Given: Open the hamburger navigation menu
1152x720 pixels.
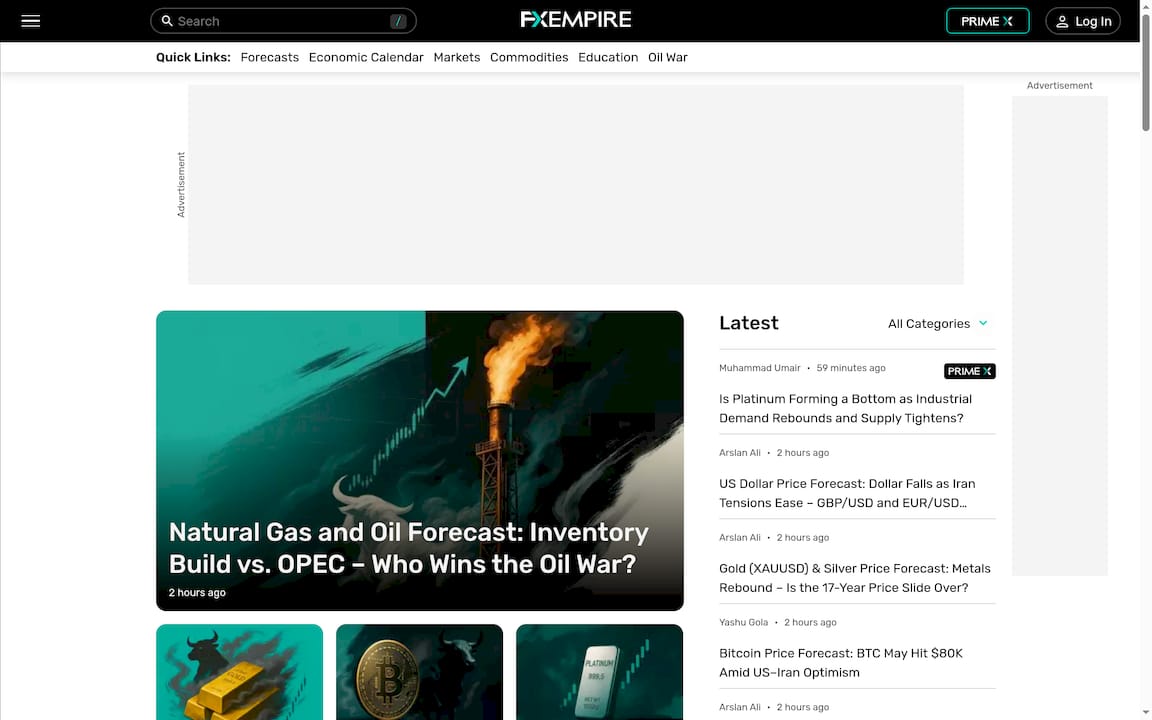Looking at the screenshot, I should pyautogui.click(x=30, y=20).
